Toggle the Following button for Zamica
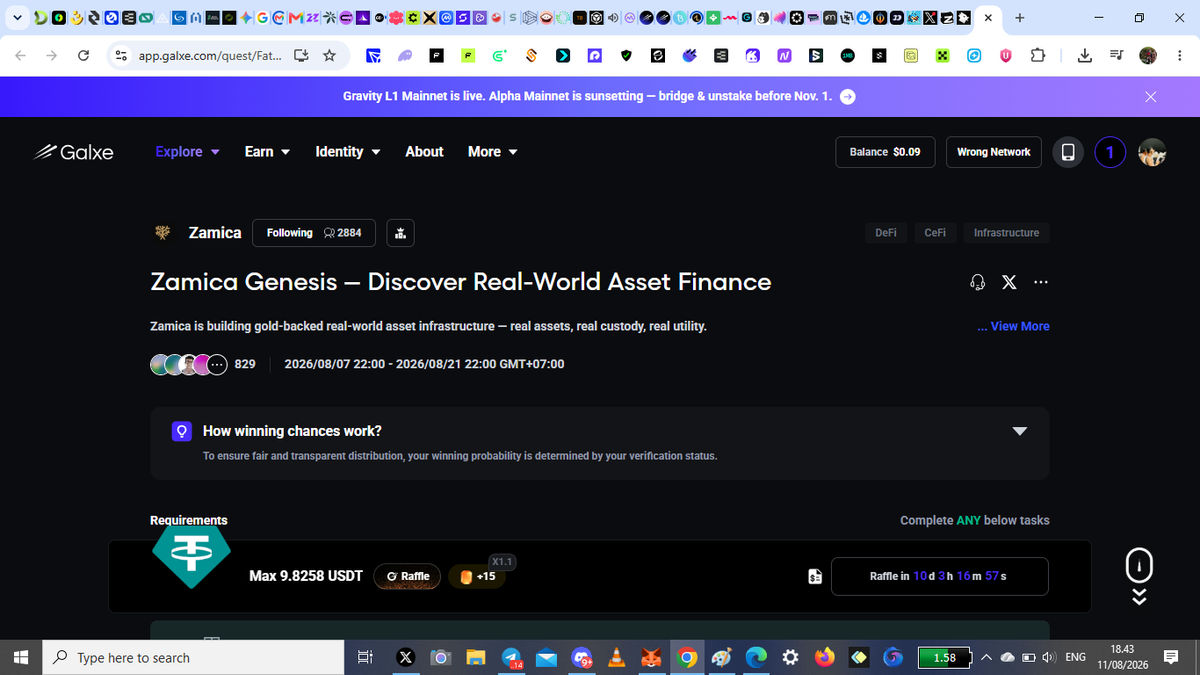This screenshot has width=1200, height=675. click(314, 233)
